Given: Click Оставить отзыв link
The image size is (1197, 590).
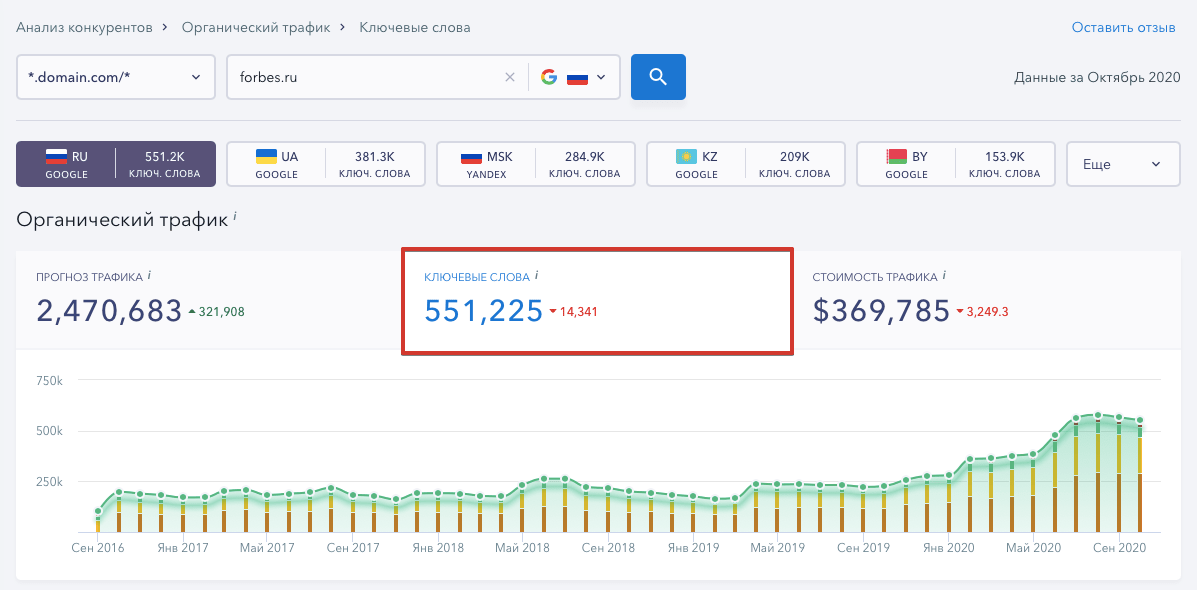Looking at the screenshot, I should pyautogui.click(x=1124, y=27).
